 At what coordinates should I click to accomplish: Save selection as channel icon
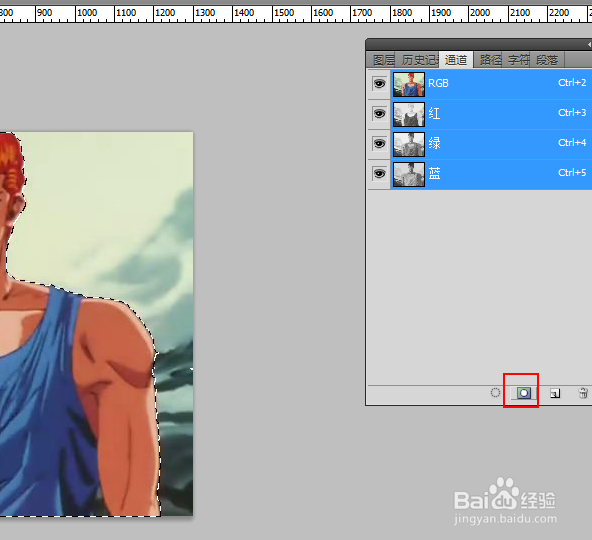(x=524, y=393)
